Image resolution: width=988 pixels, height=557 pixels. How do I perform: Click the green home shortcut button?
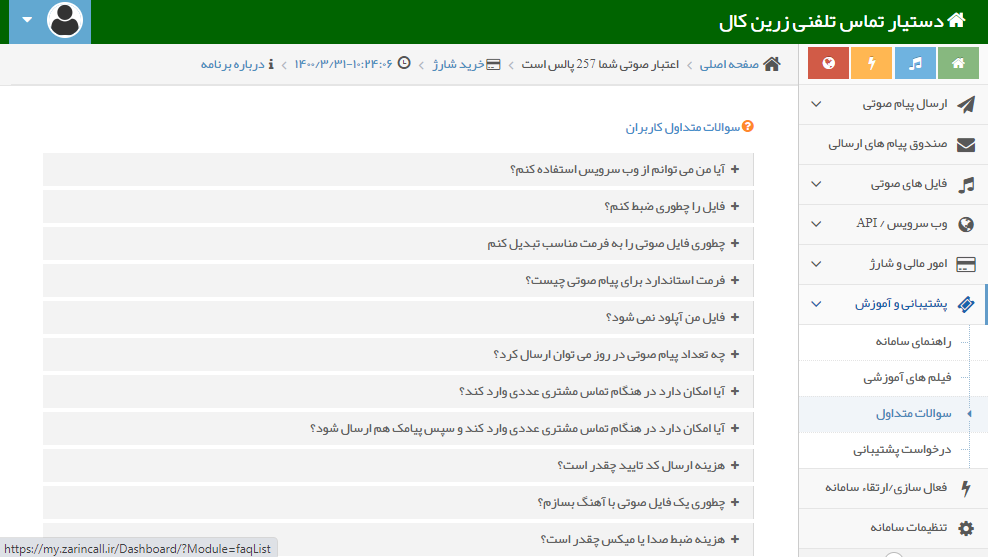958,63
